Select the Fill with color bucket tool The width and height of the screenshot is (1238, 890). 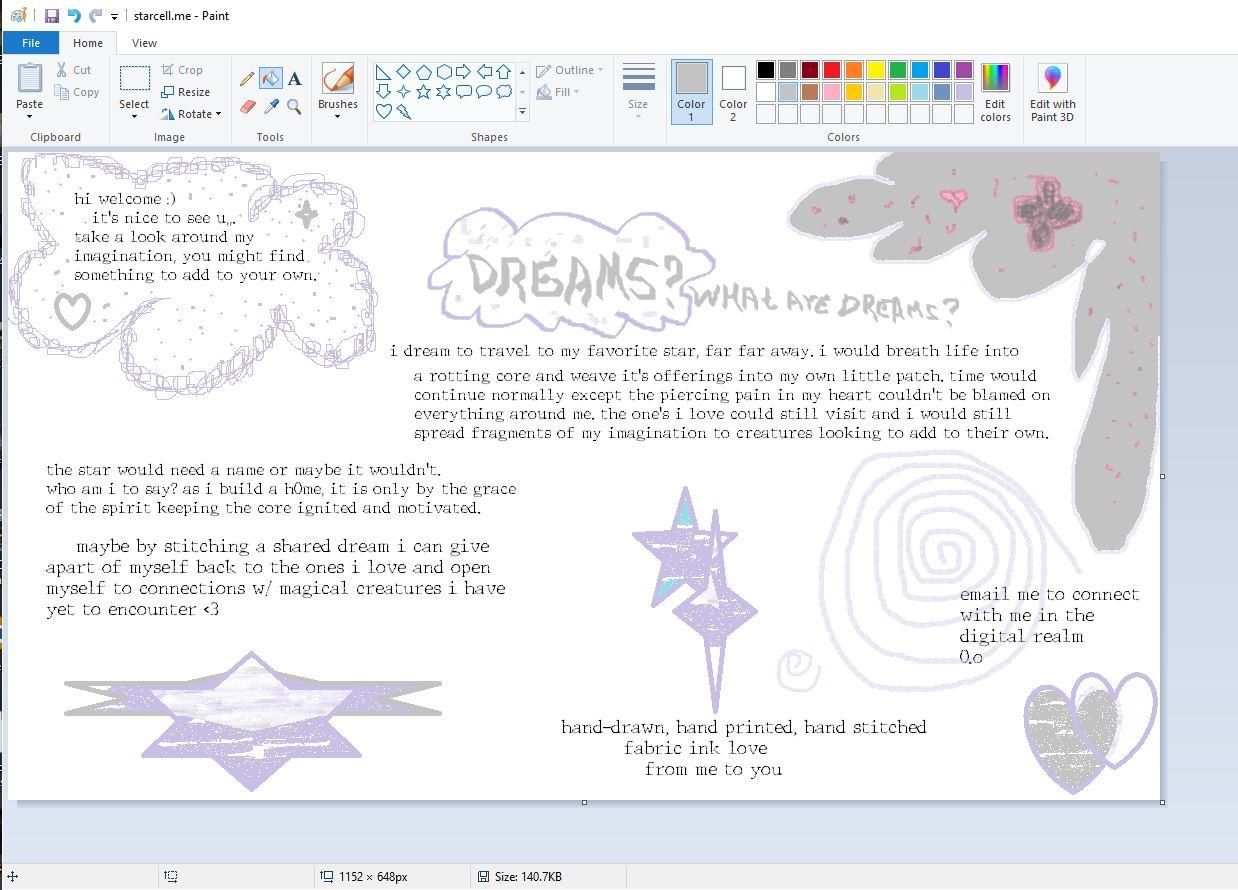click(x=271, y=78)
